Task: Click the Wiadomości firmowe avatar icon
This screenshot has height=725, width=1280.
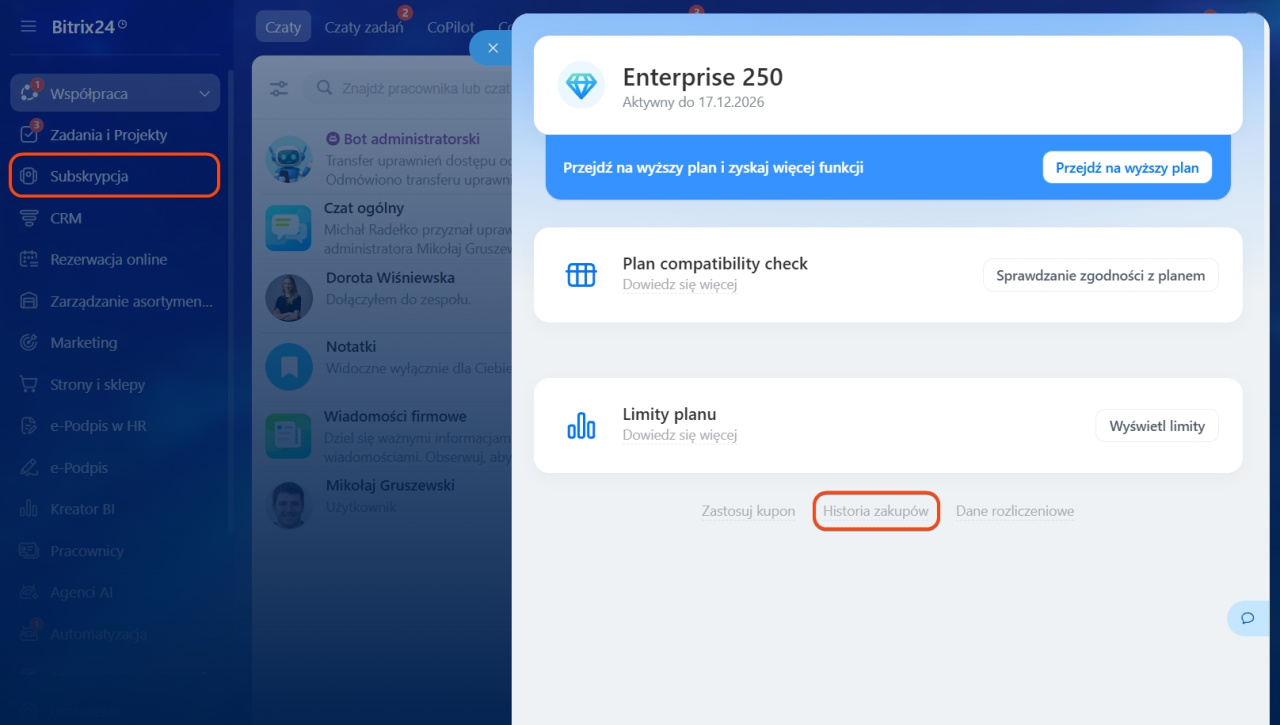Action: pyautogui.click(x=289, y=436)
